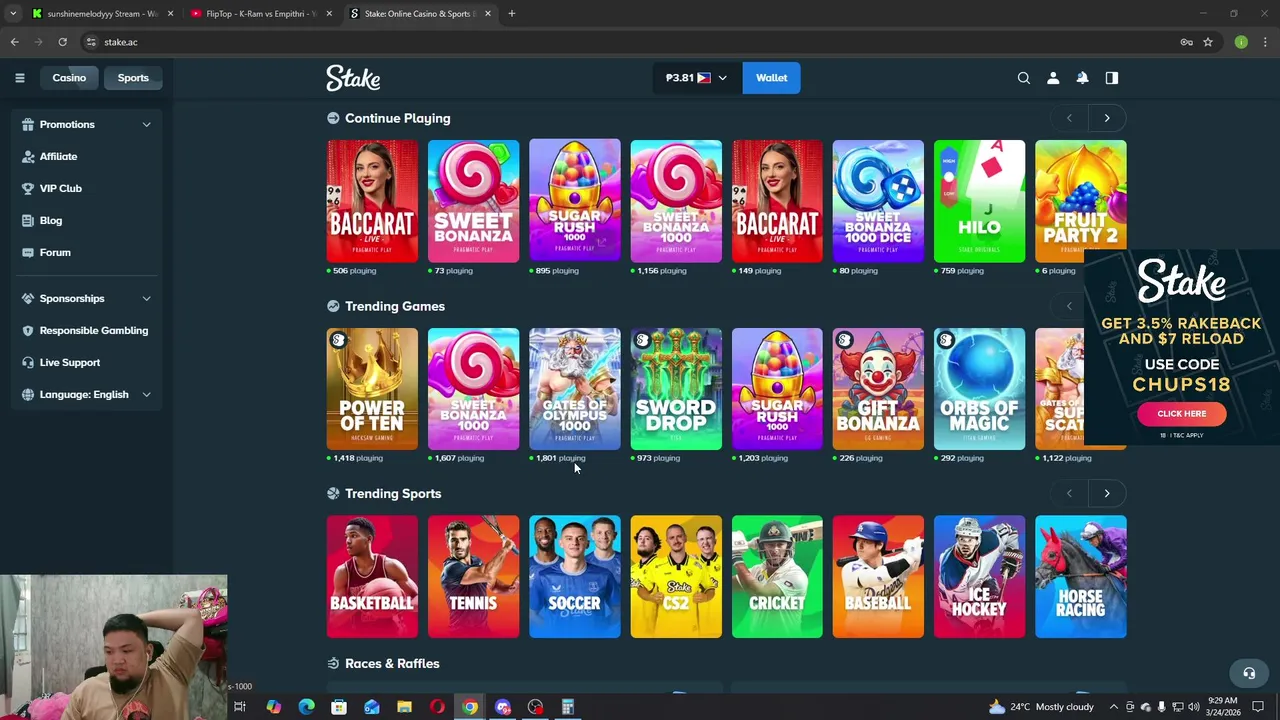
Task: Click the Responsible Gambling shield icon
Action: click(29, 330)
